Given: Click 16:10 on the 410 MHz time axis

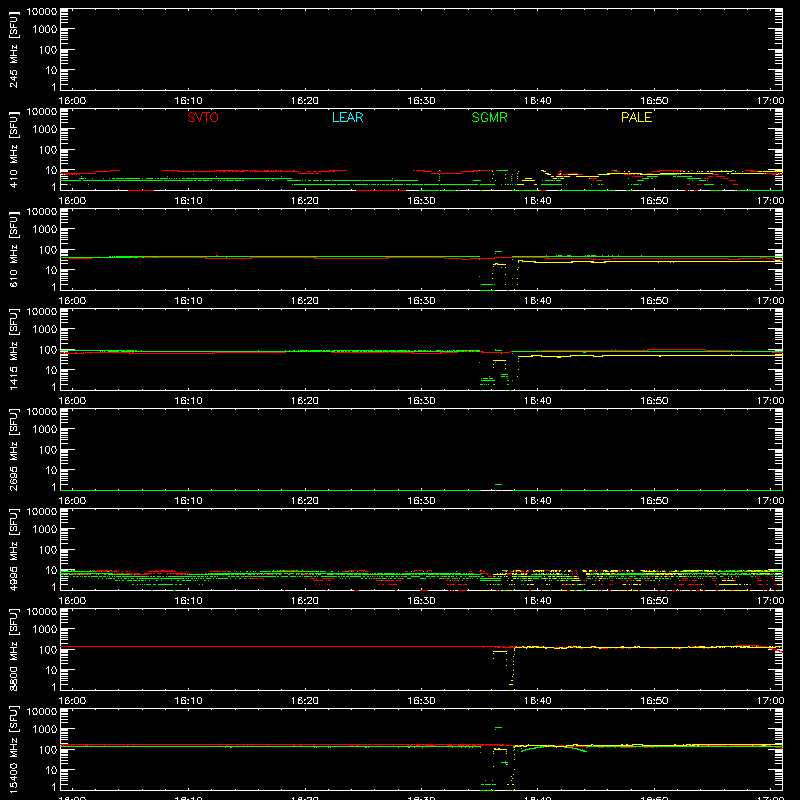Looking at the screenshot, I should (188, 201).
